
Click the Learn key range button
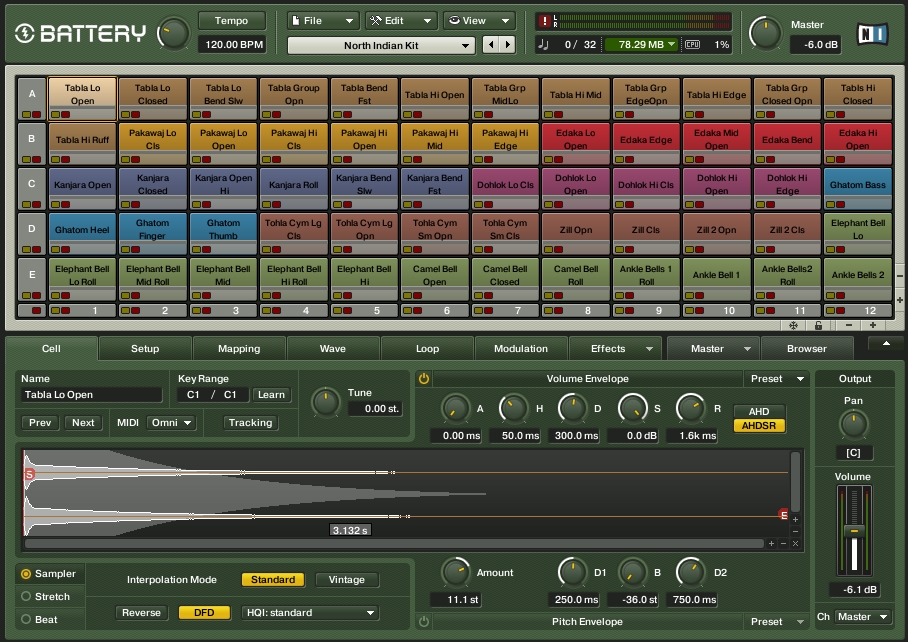pos(271,395)
